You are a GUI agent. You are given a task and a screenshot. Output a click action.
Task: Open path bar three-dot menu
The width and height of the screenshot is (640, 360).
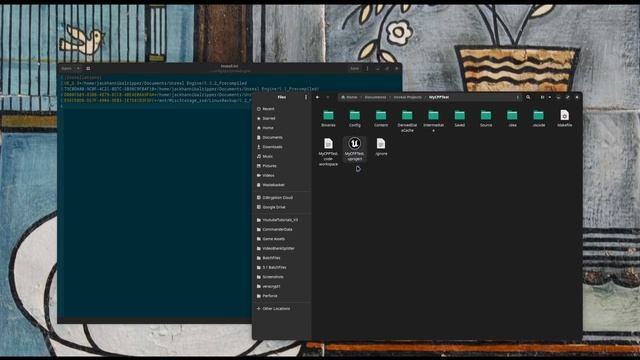point(518,97)
